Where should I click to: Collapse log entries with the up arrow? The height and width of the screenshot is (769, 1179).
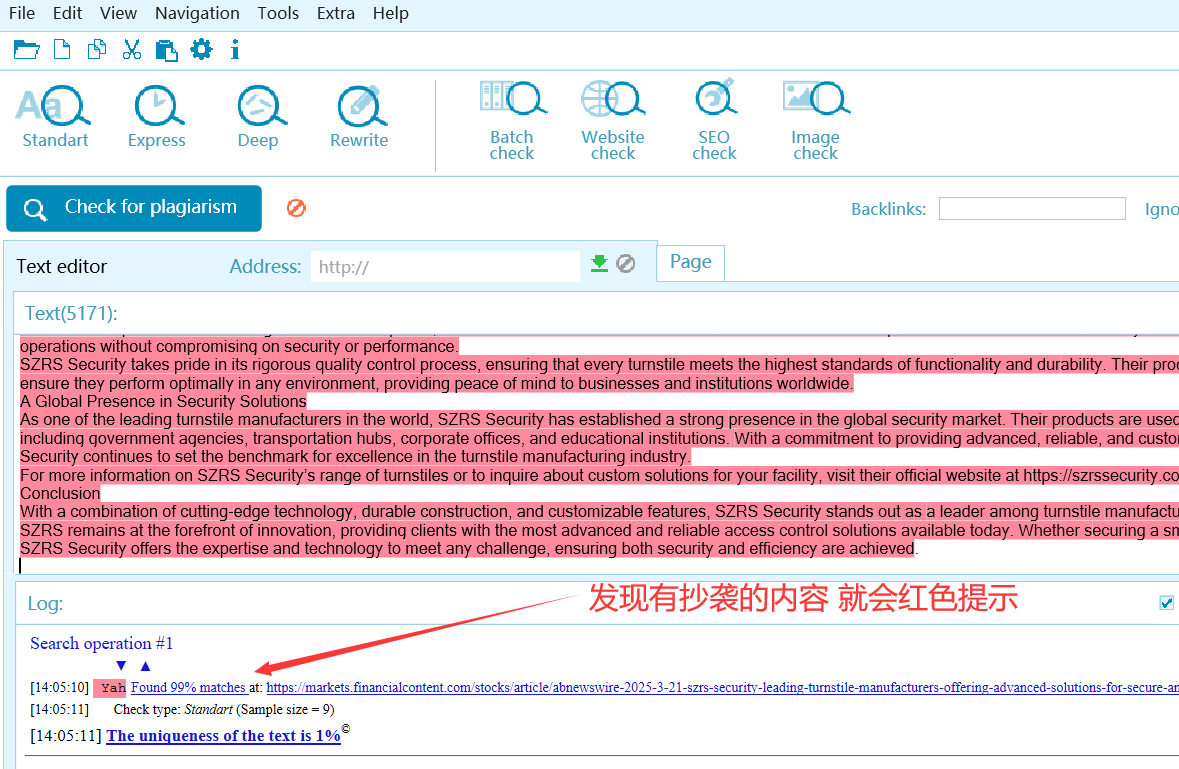tap(145, 666)
